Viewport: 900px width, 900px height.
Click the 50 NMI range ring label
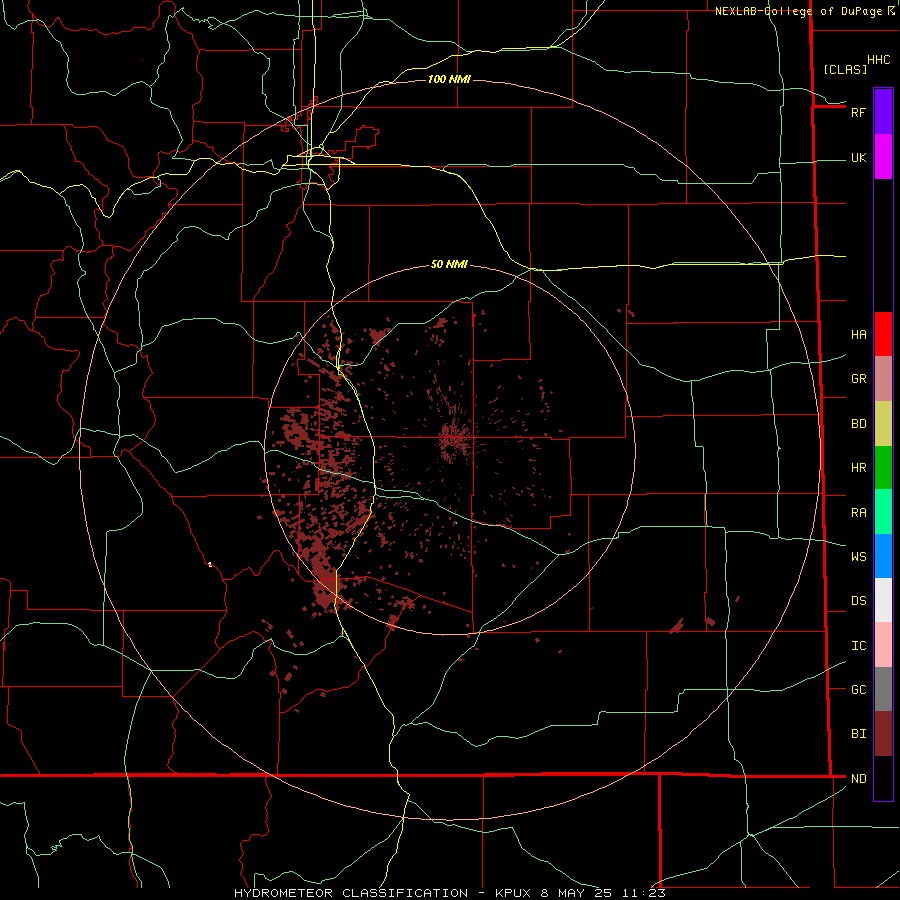tap(449, 265)
